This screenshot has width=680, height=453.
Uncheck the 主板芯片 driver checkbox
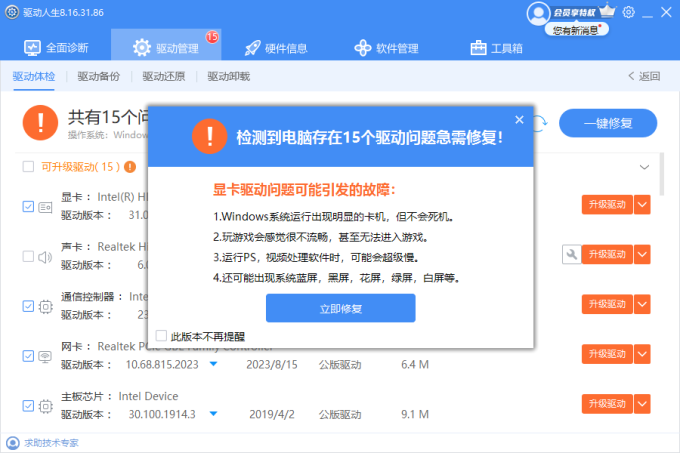click(x=28, y=406)
